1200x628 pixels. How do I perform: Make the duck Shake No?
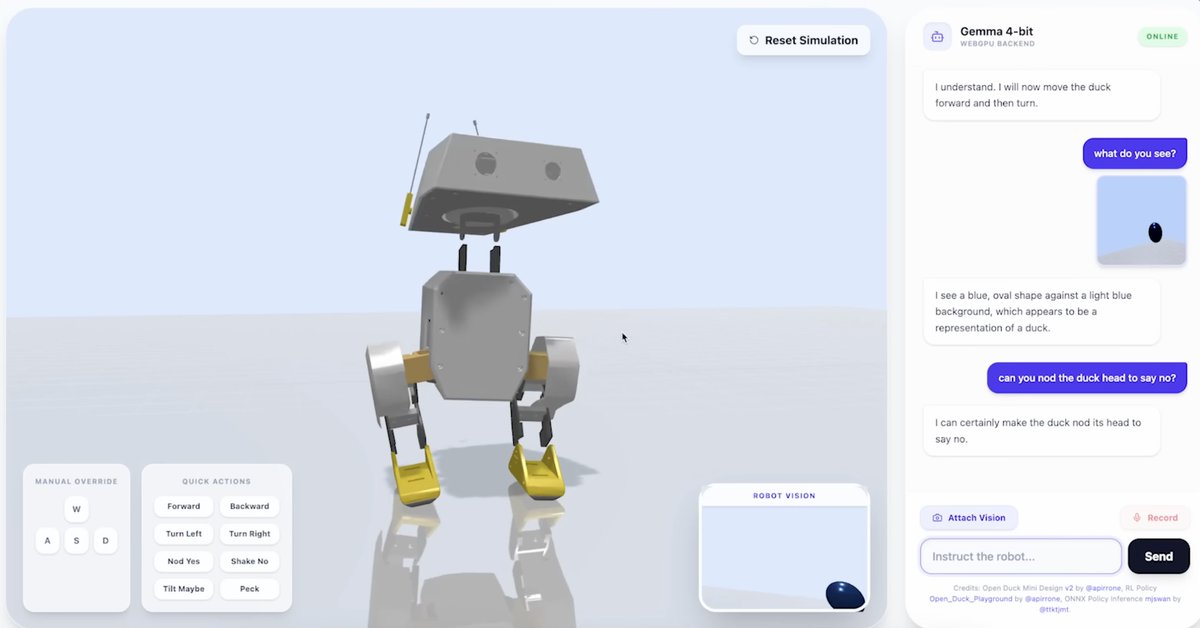248,561
